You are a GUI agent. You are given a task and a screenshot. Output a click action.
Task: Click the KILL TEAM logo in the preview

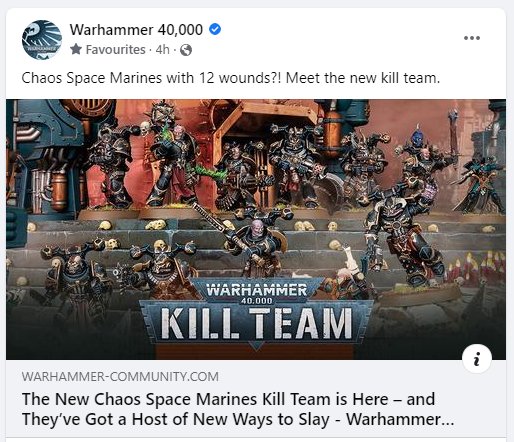click(x=256, y=324)
